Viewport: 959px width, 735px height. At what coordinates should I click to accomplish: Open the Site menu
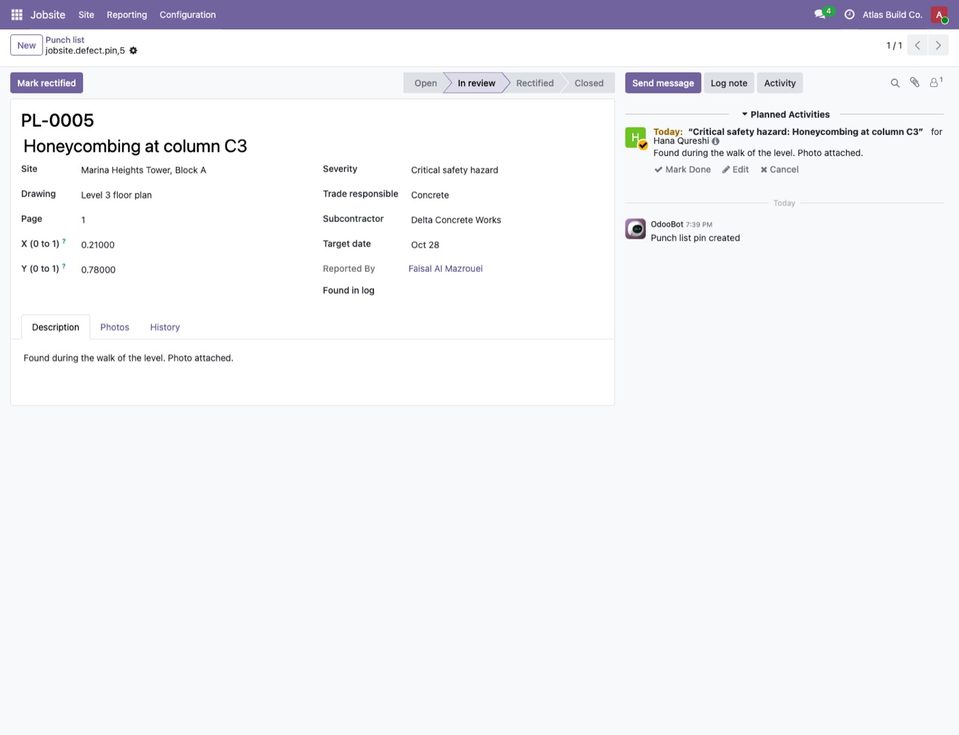[x=86, y=15]
